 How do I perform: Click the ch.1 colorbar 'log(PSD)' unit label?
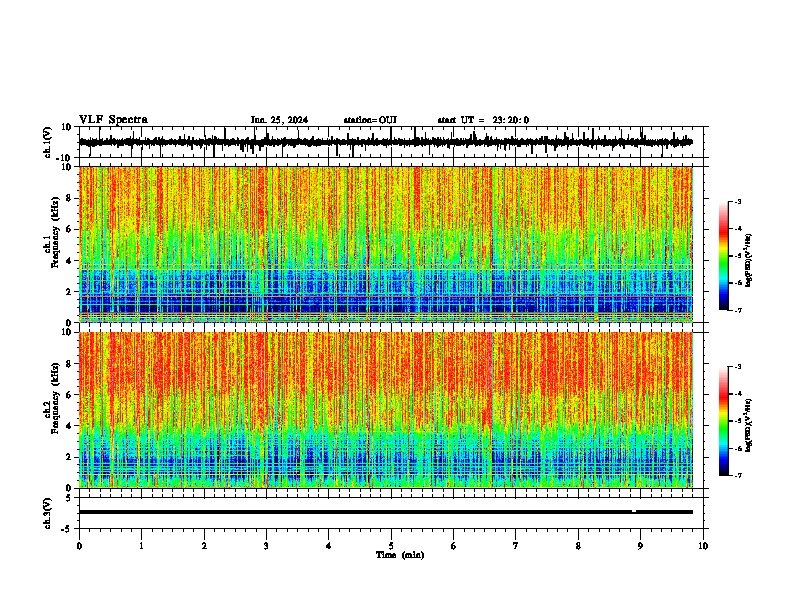749,261
